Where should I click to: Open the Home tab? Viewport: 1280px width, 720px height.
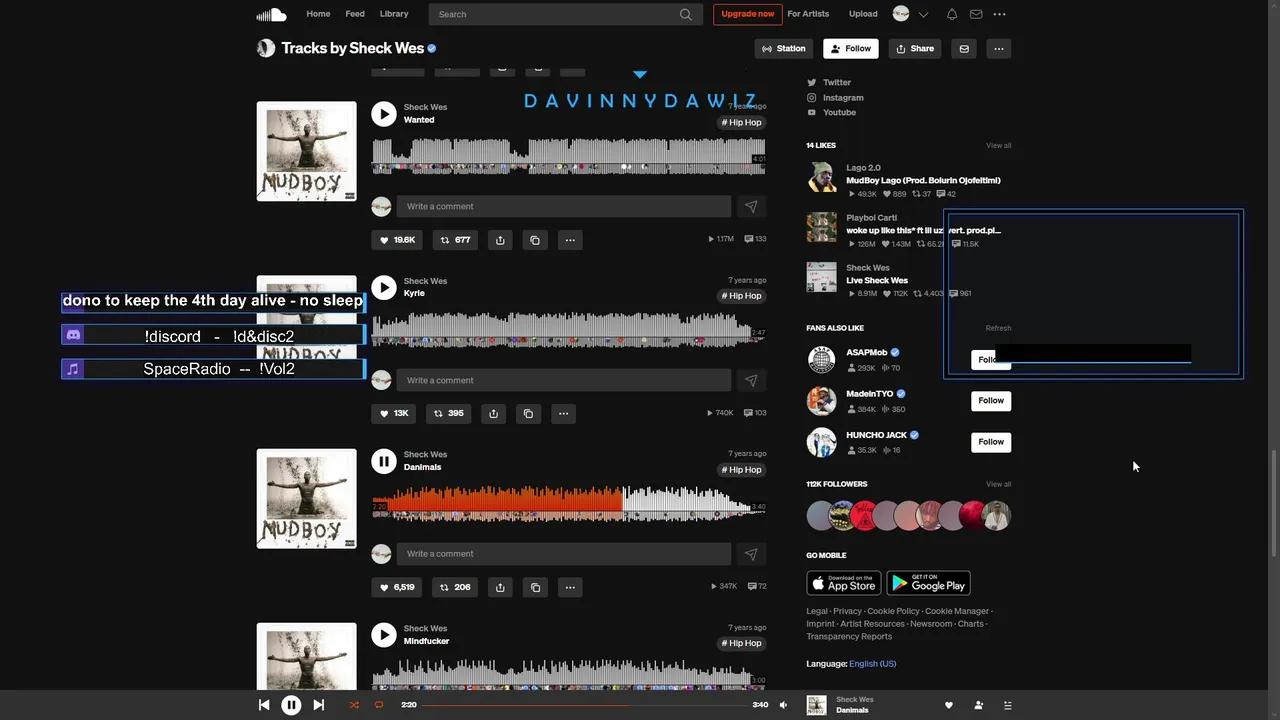pos(318,14)
